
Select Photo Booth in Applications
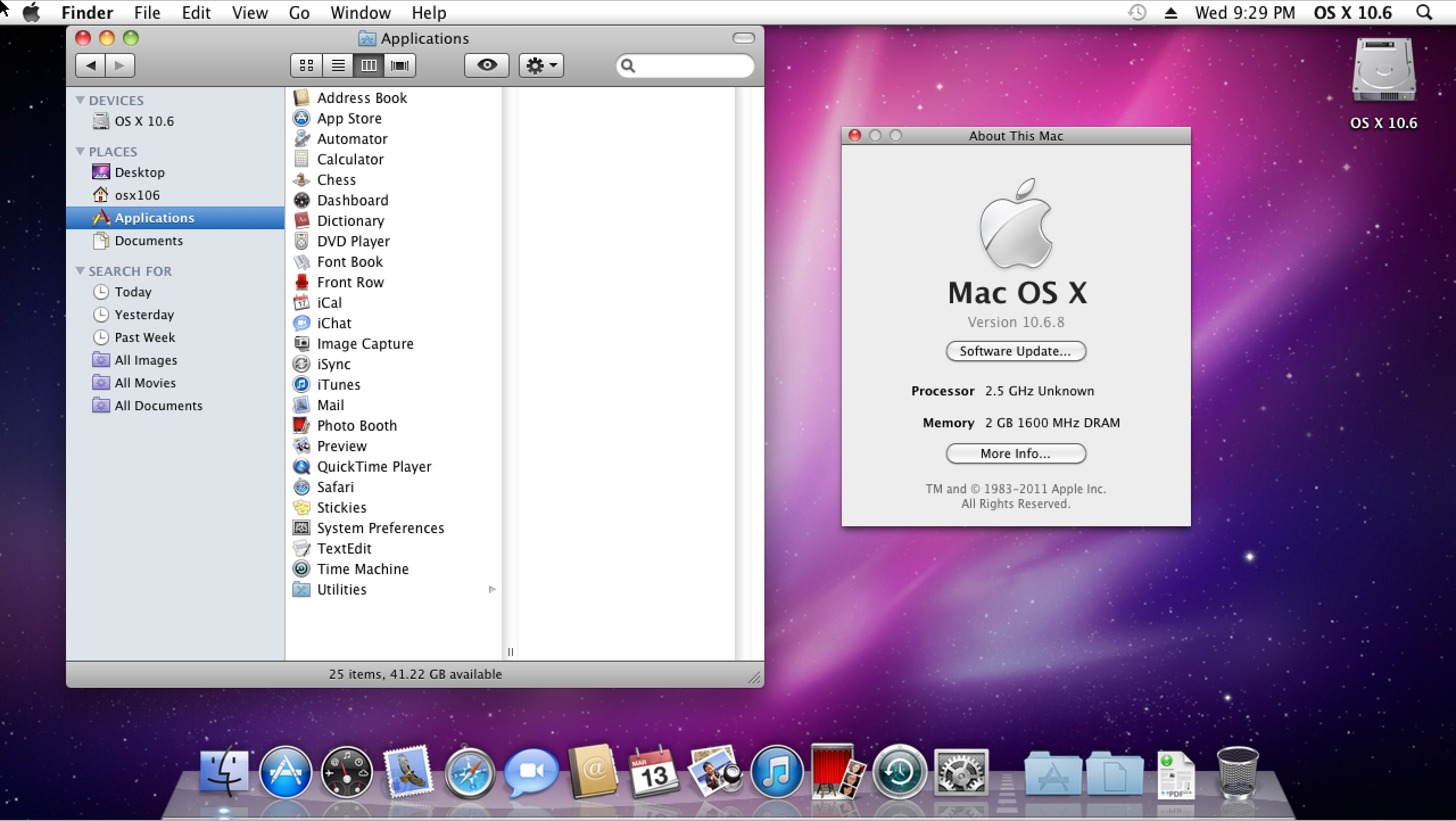[x=357, y=425]
